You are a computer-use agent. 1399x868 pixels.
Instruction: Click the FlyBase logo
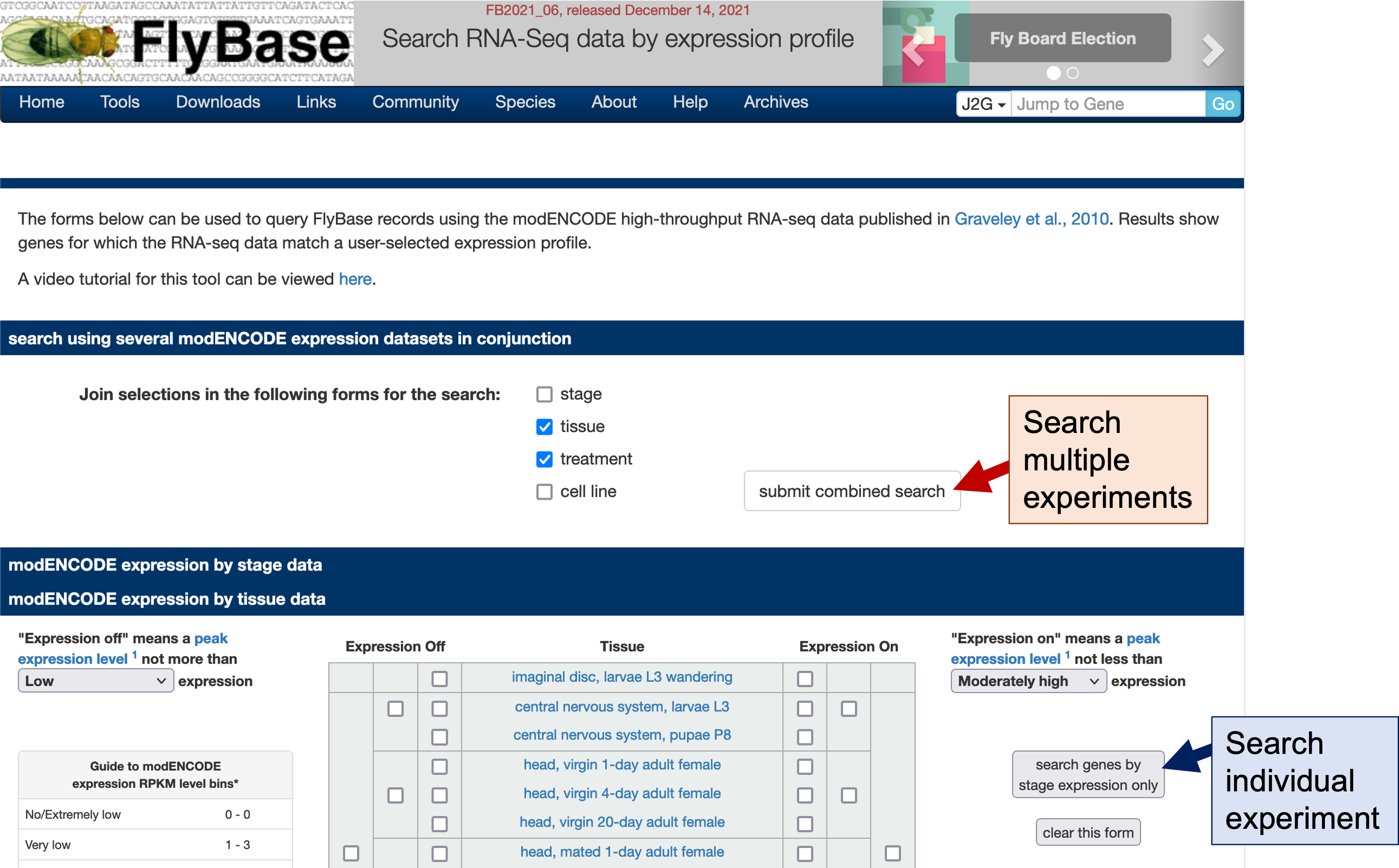tap(177, 43)
